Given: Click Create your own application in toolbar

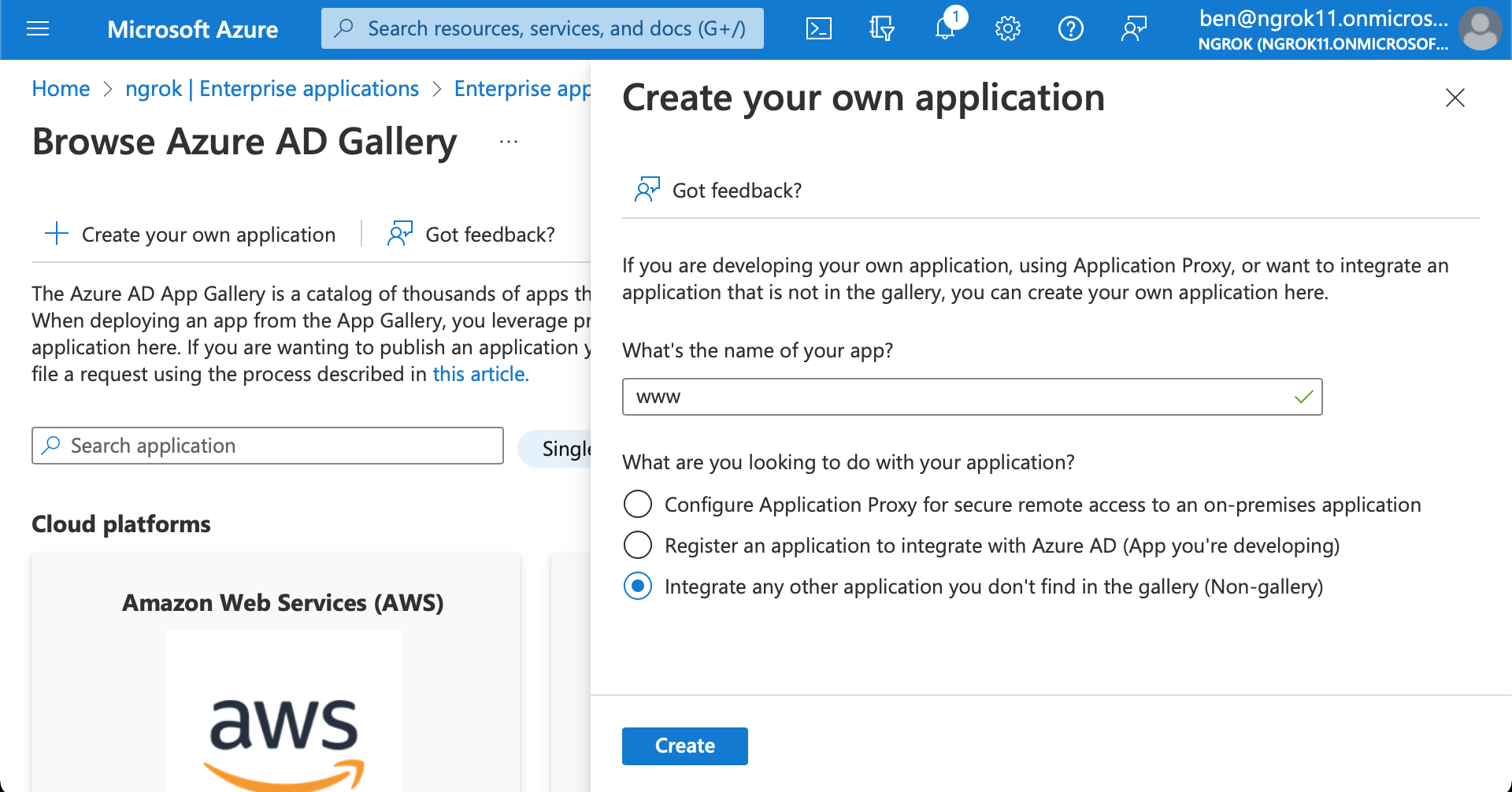Looking at the screenshot, I should point(191,234).
